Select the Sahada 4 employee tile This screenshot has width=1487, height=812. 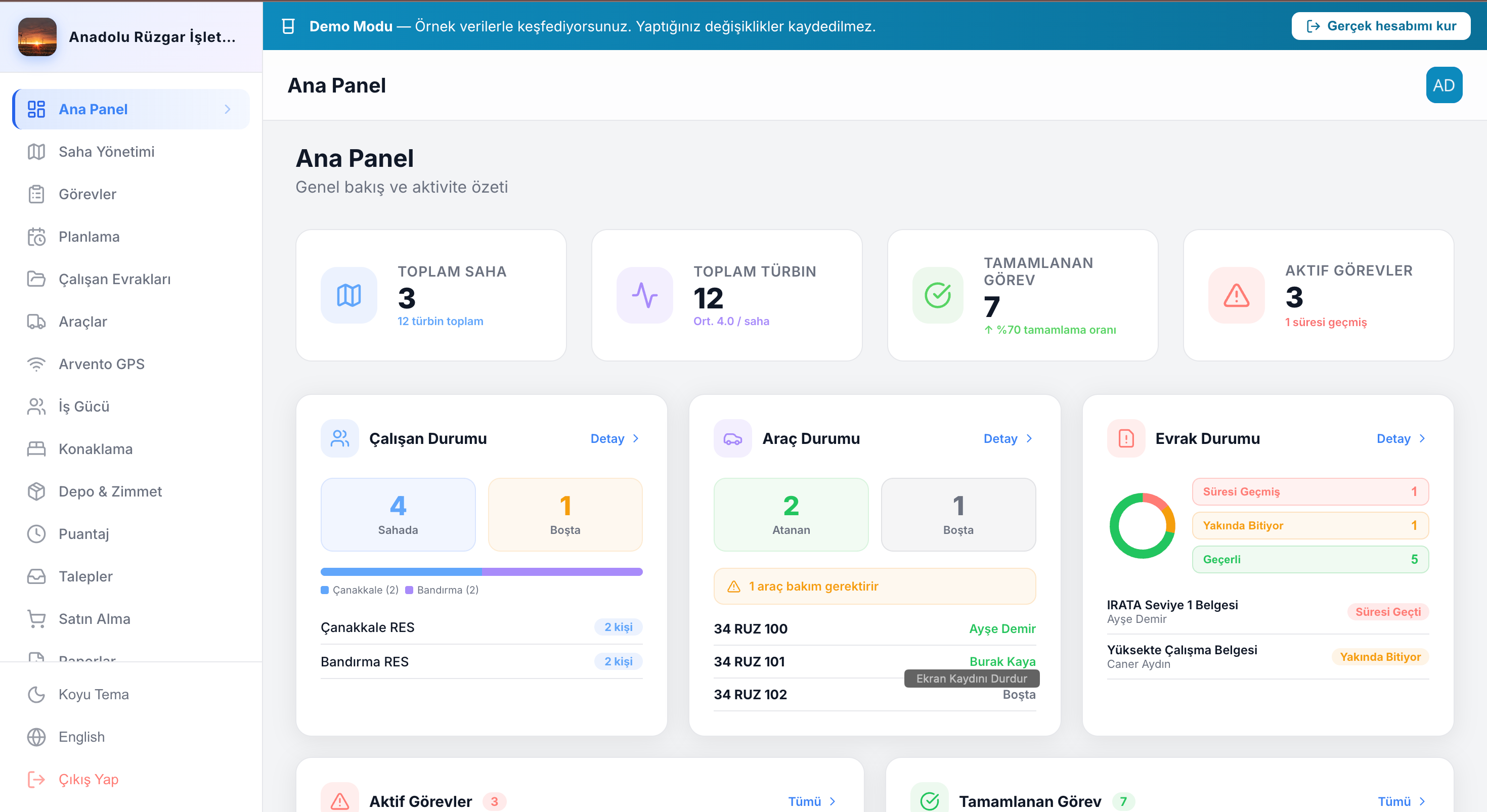(398, 514)
